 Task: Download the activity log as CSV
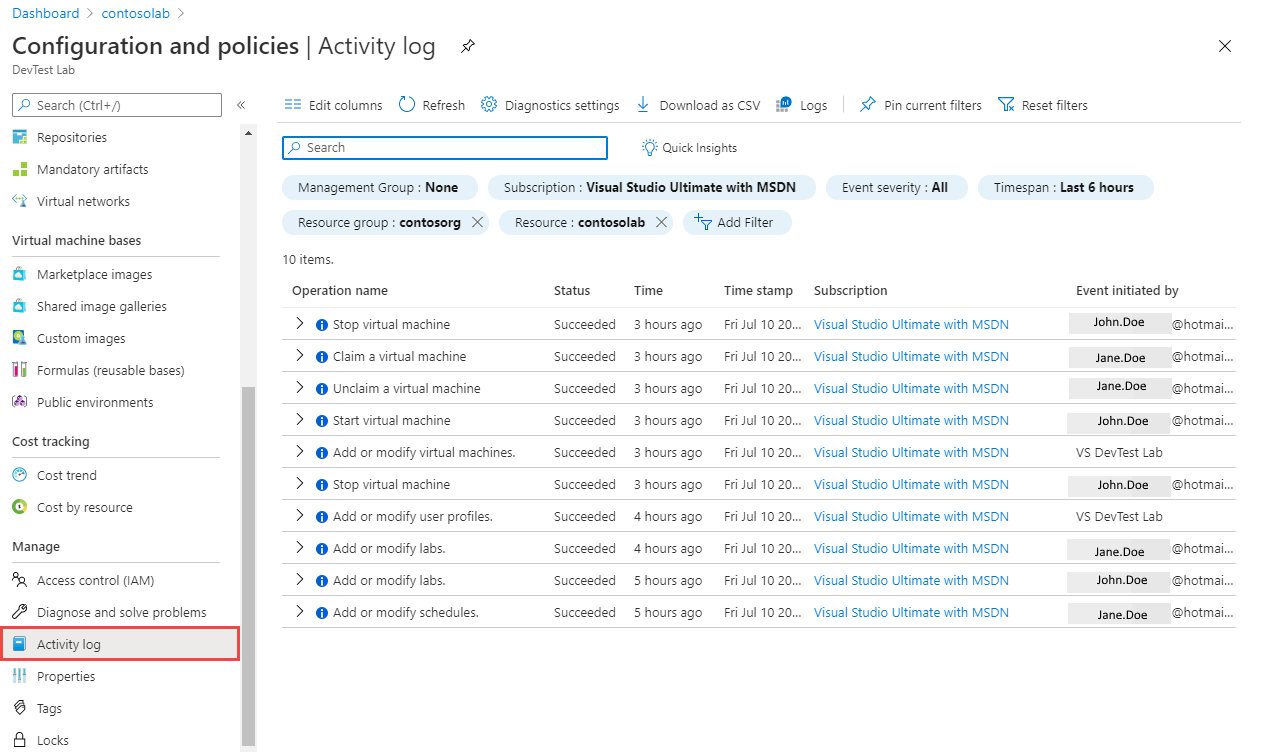click(697, 104)
